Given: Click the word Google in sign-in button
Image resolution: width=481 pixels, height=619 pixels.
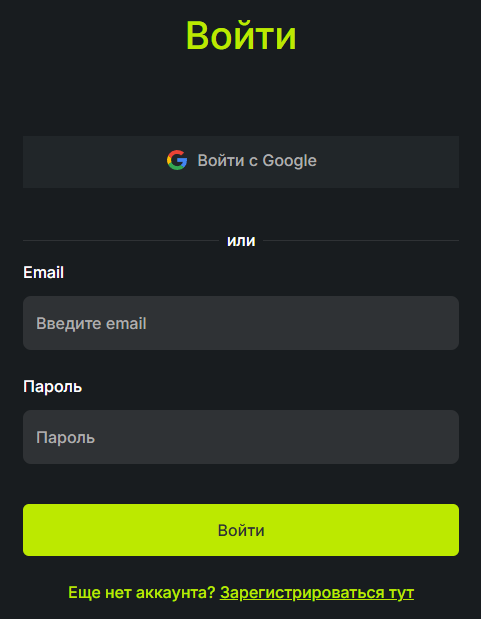Looking at the screenshot, I should 289,161.
